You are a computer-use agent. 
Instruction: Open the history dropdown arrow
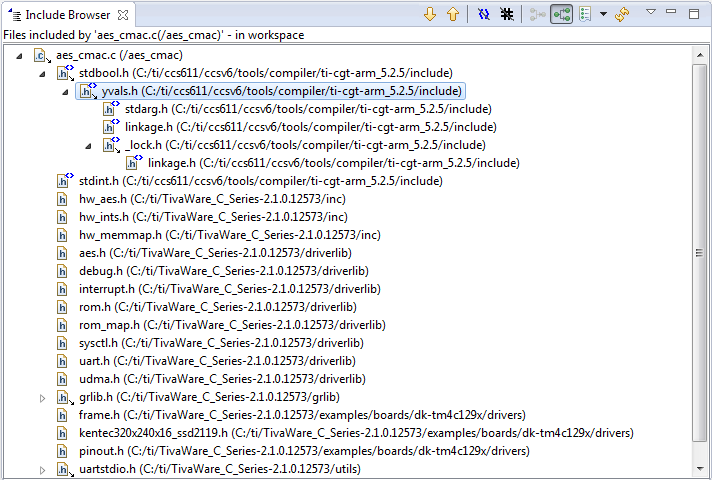coord(603,15)
